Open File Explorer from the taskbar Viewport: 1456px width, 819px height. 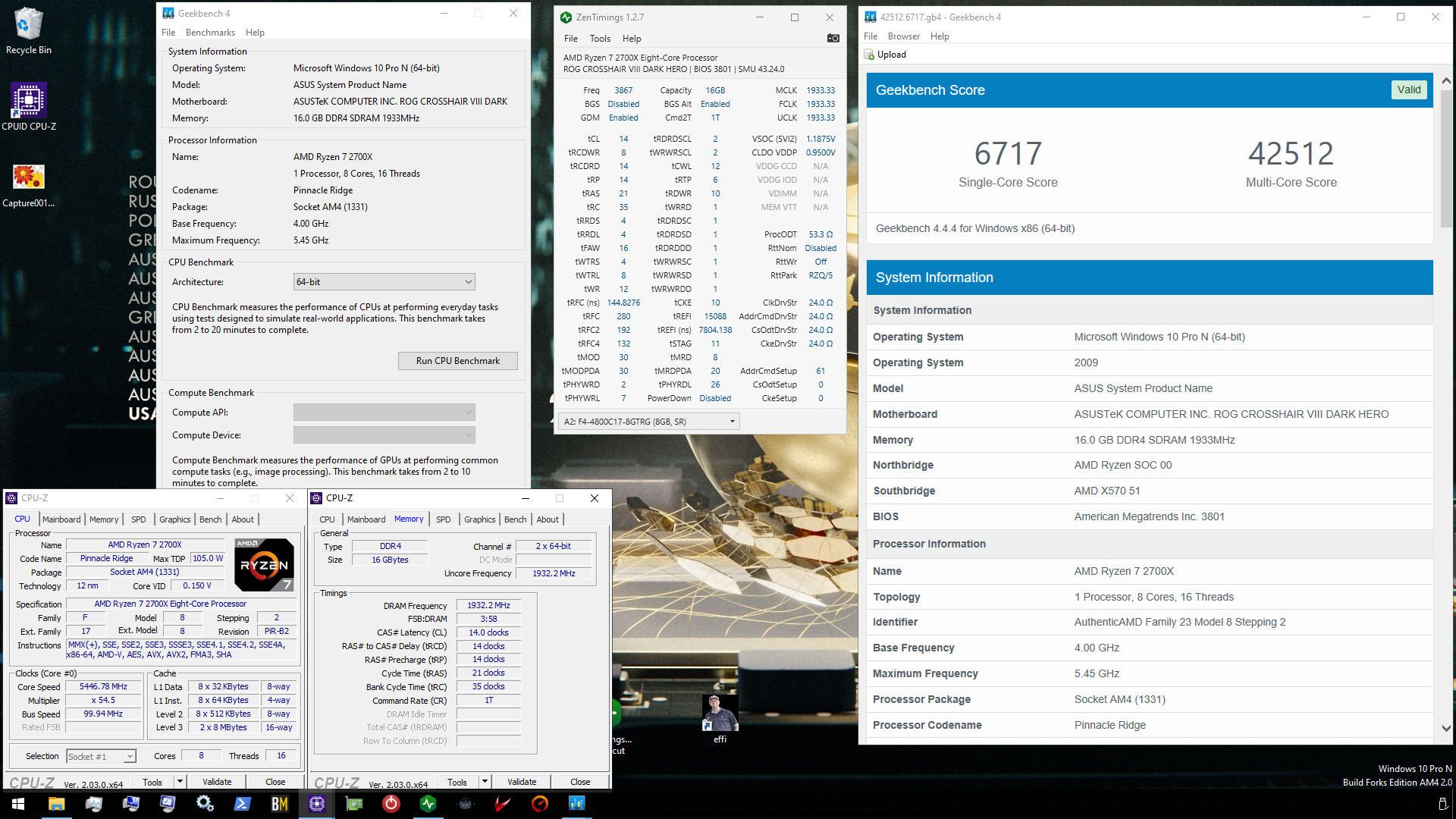tap(57, 804)
